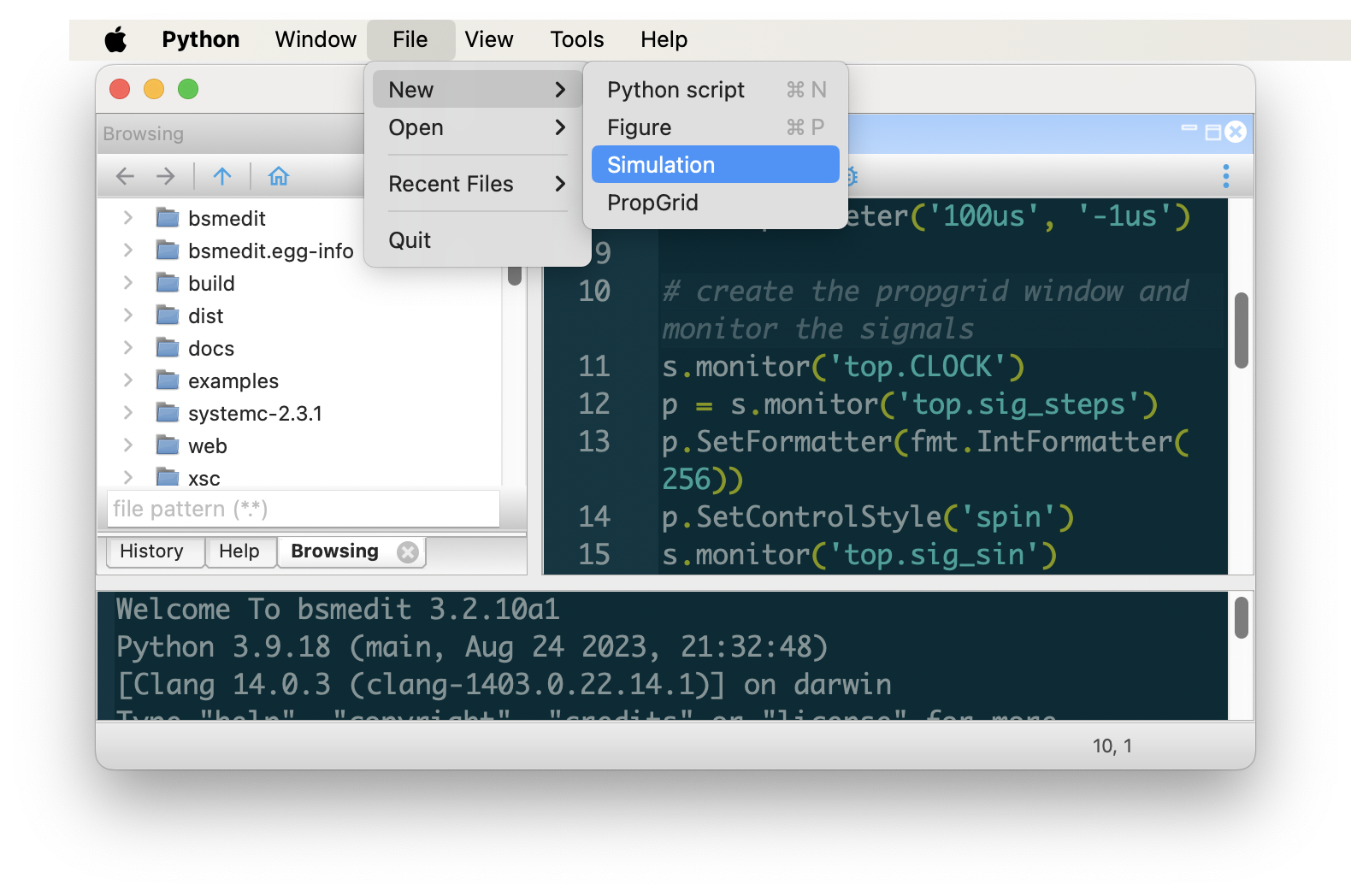Expand the build folder
This screenshot has width=1351, height=896.
128,282
